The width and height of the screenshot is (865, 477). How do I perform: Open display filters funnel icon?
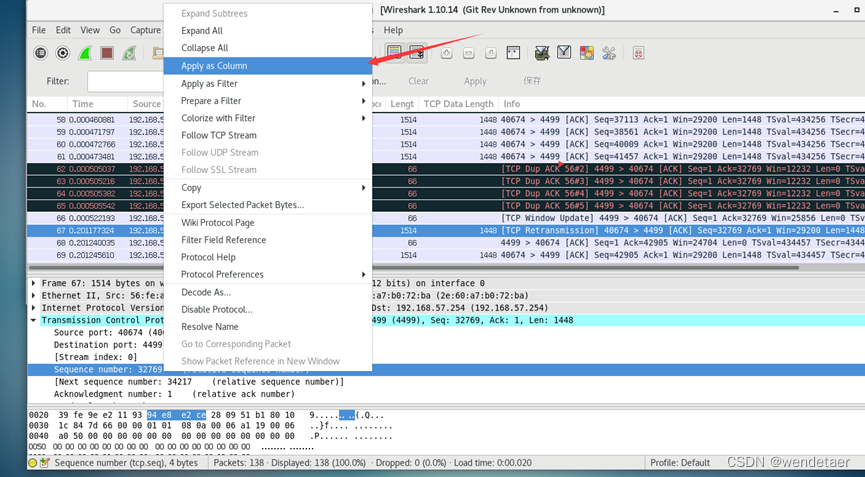point(564,53)
